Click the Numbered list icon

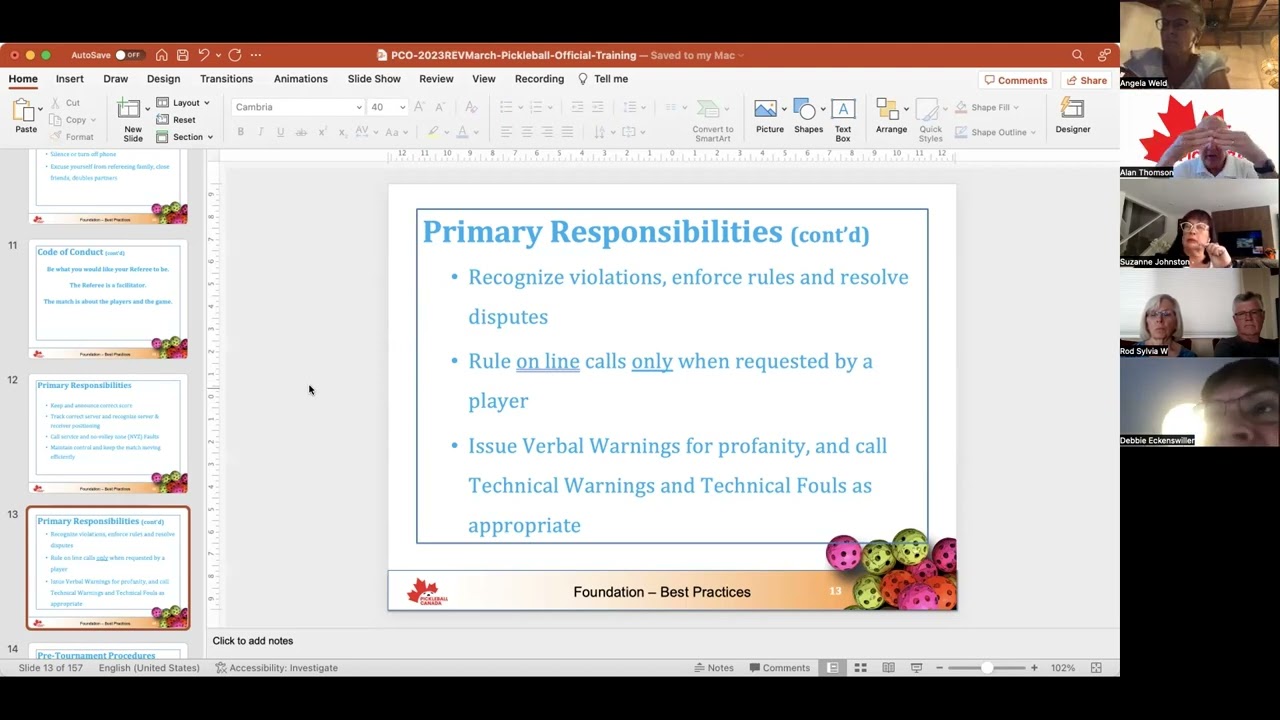coord(536,107)
